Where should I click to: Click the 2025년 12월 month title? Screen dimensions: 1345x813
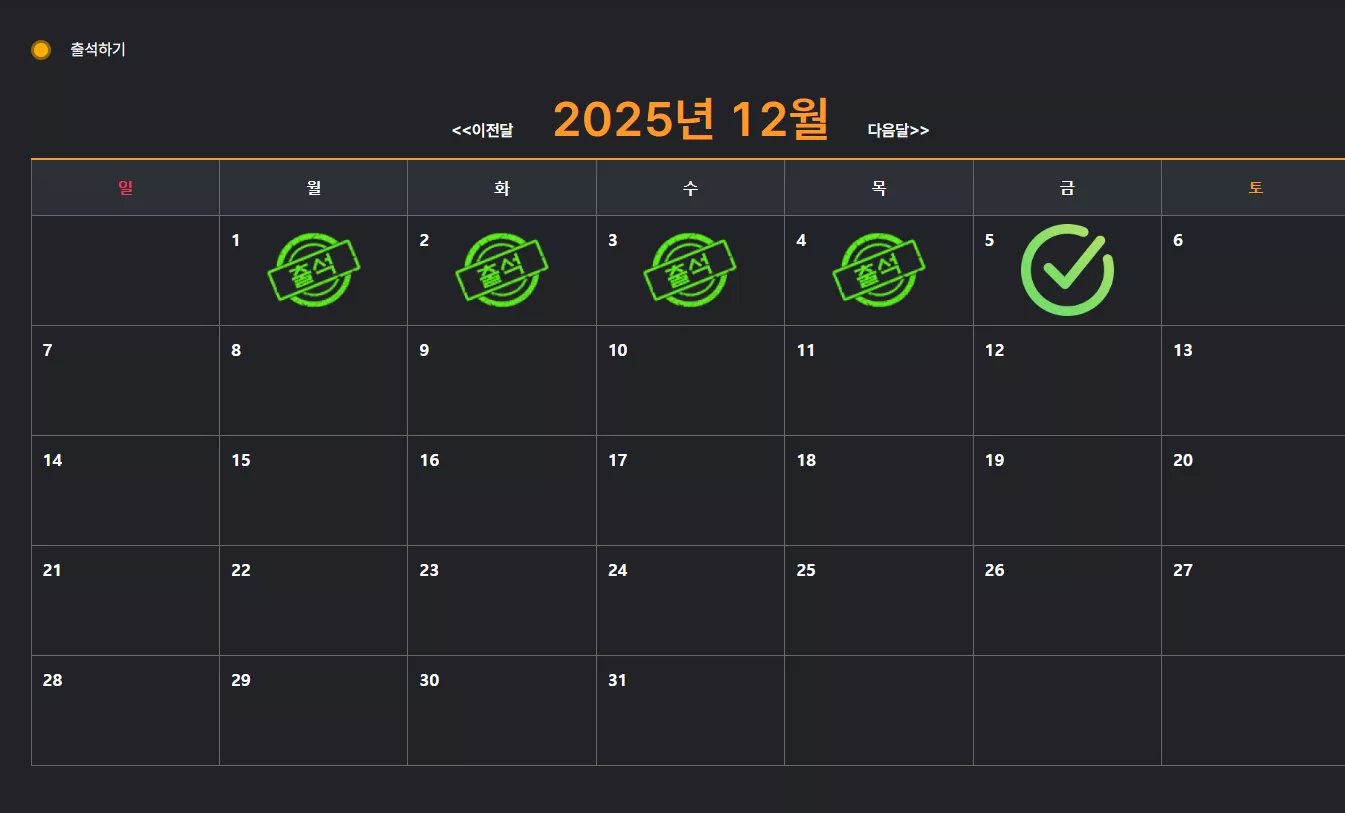[691, 120]
